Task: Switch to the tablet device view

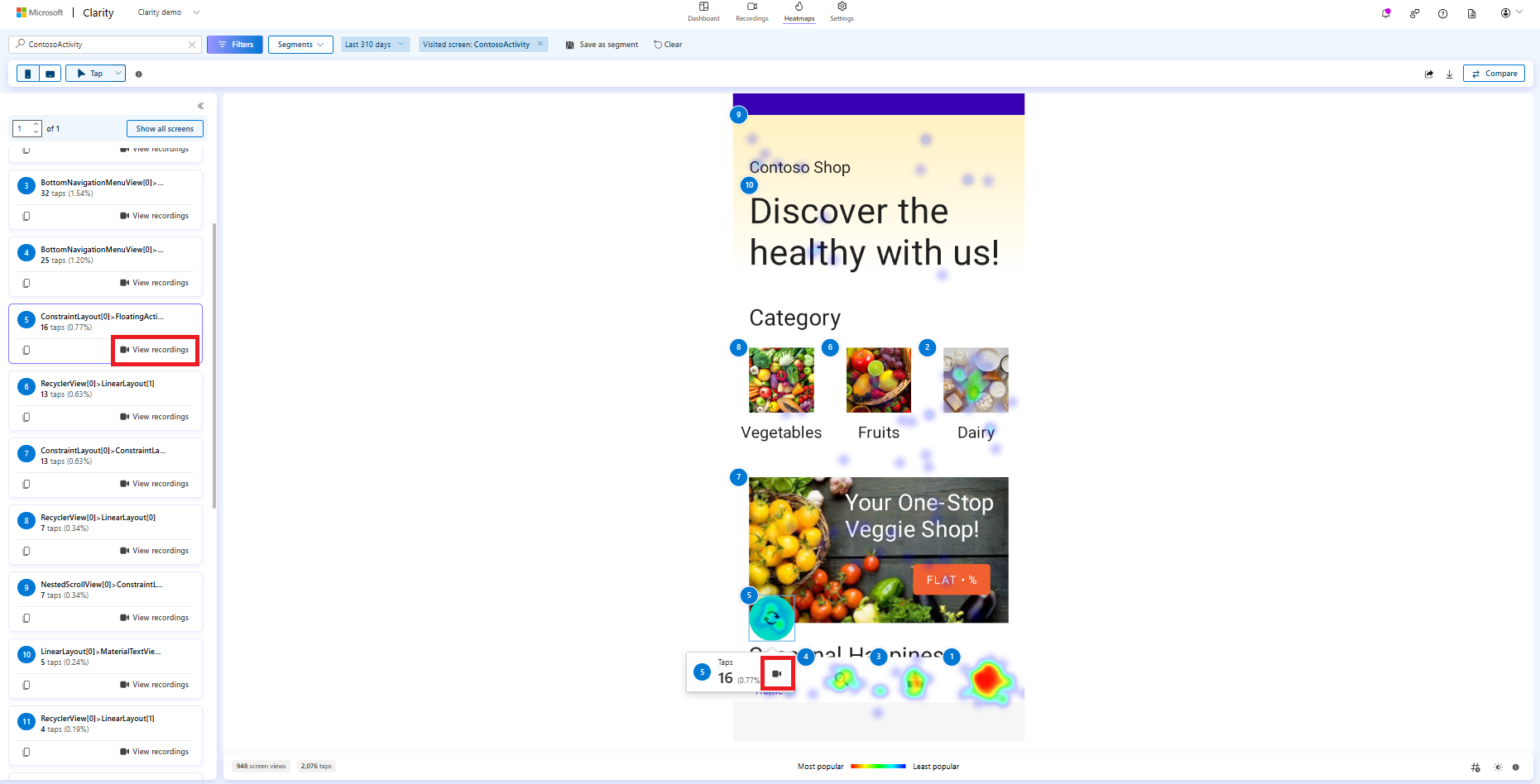Action: (x=50, y=74)
